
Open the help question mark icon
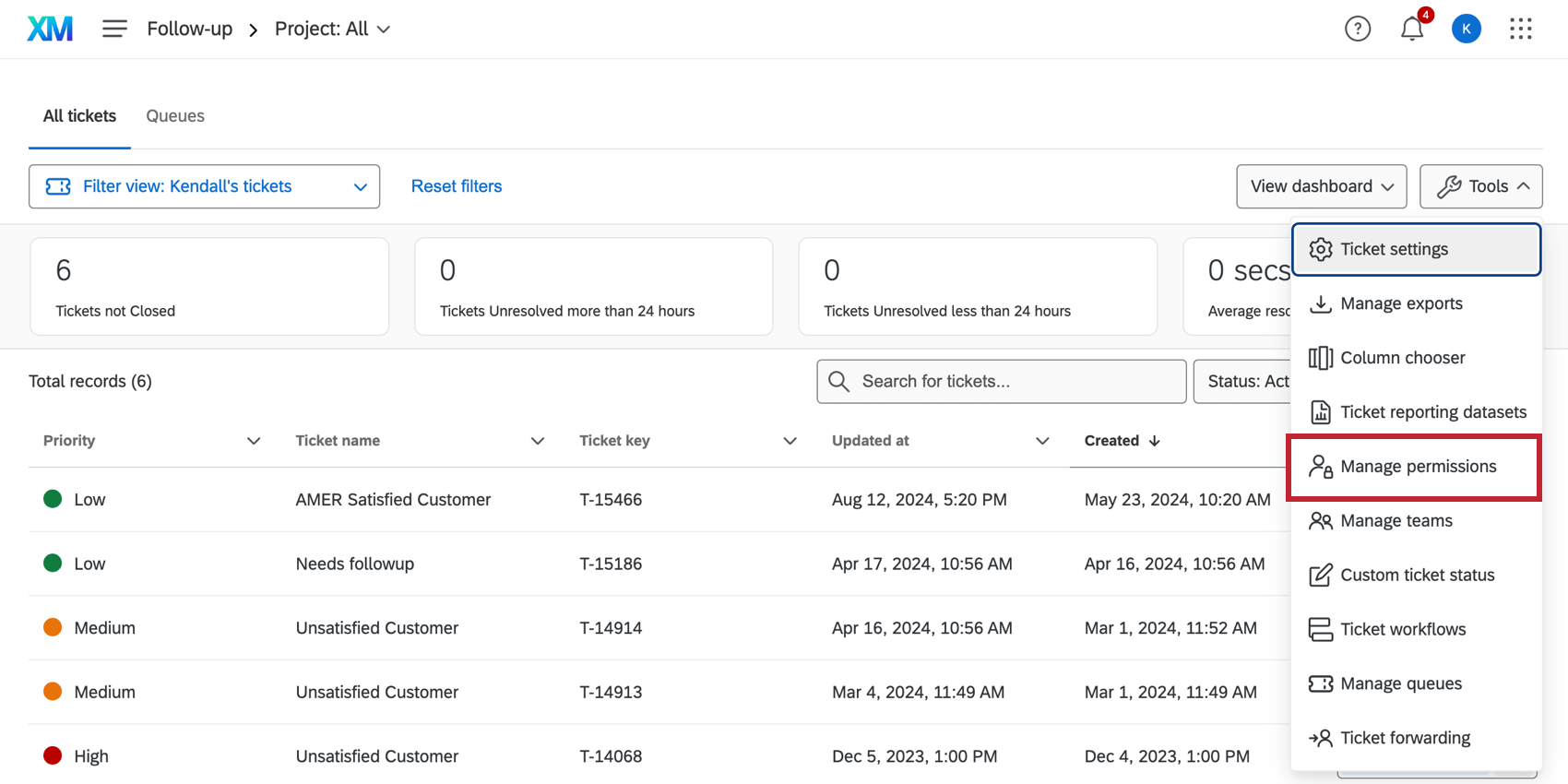coord(1357,30)
